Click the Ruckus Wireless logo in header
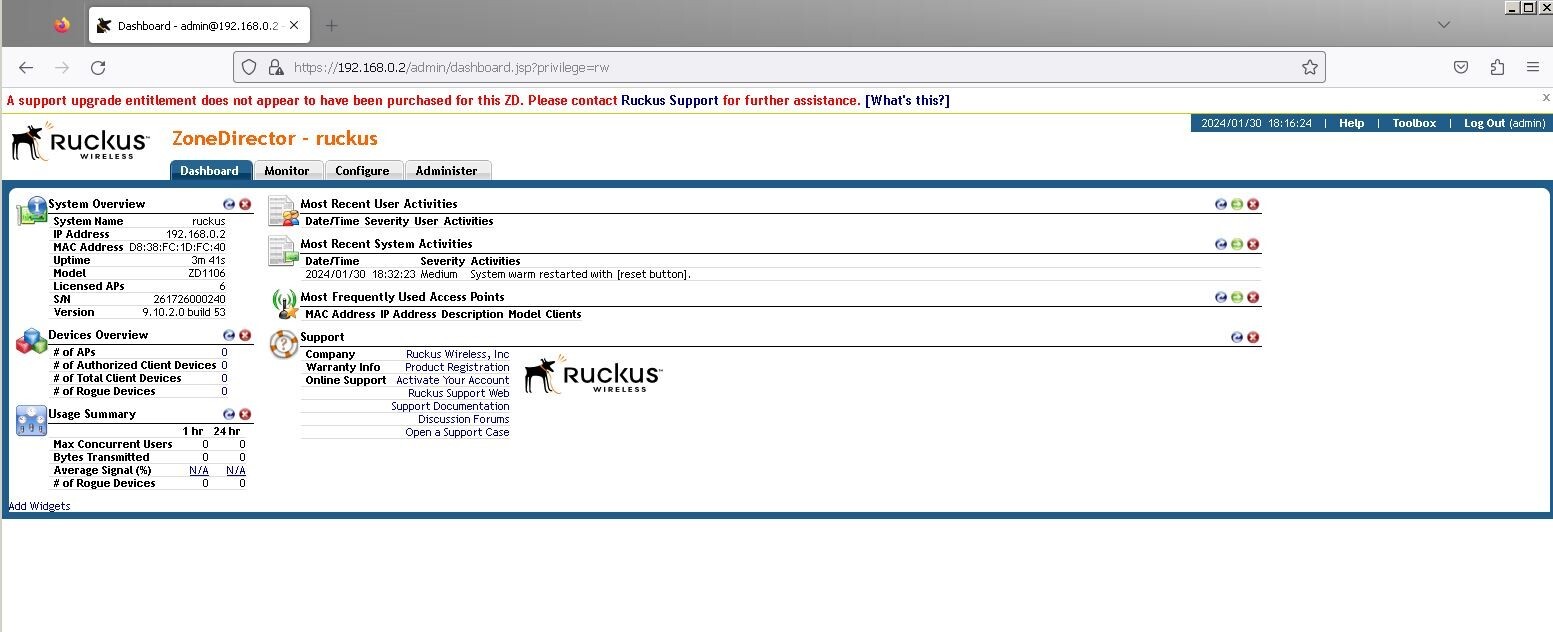Viewport: 1553px width, 632px height. click(80, 141)
